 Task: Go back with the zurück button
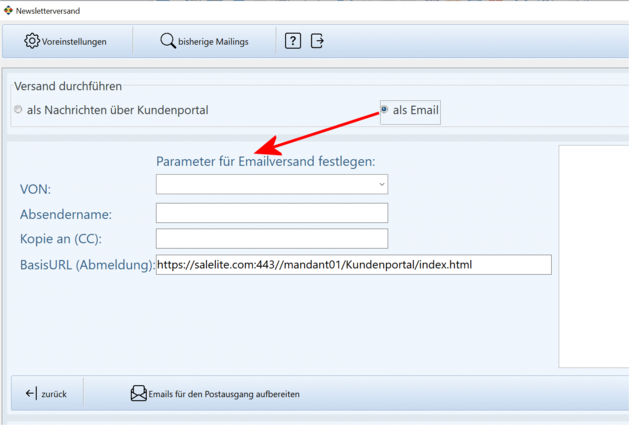click(46, 394)
